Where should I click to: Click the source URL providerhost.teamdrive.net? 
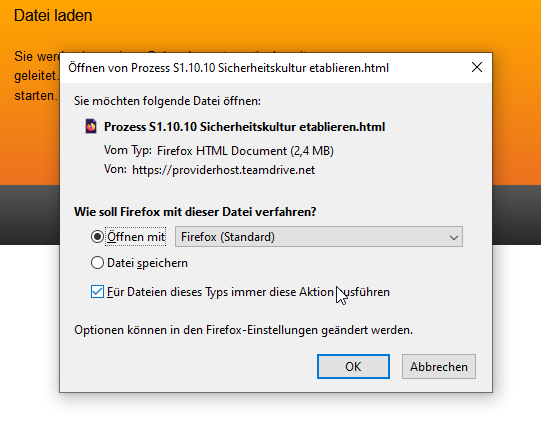[x=224, y=170]
